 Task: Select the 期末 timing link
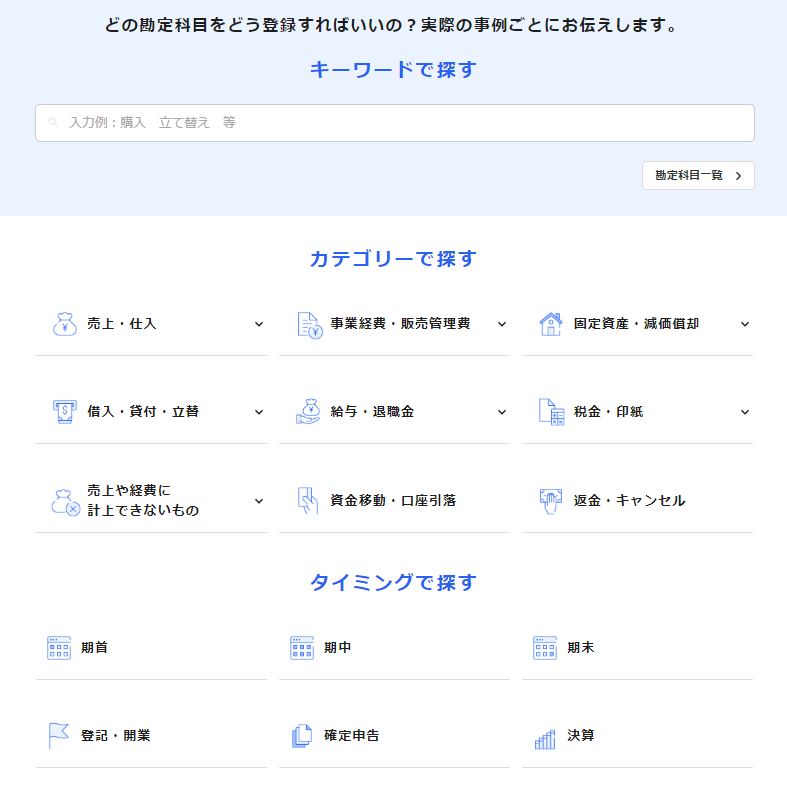click(x=637, y=648)
